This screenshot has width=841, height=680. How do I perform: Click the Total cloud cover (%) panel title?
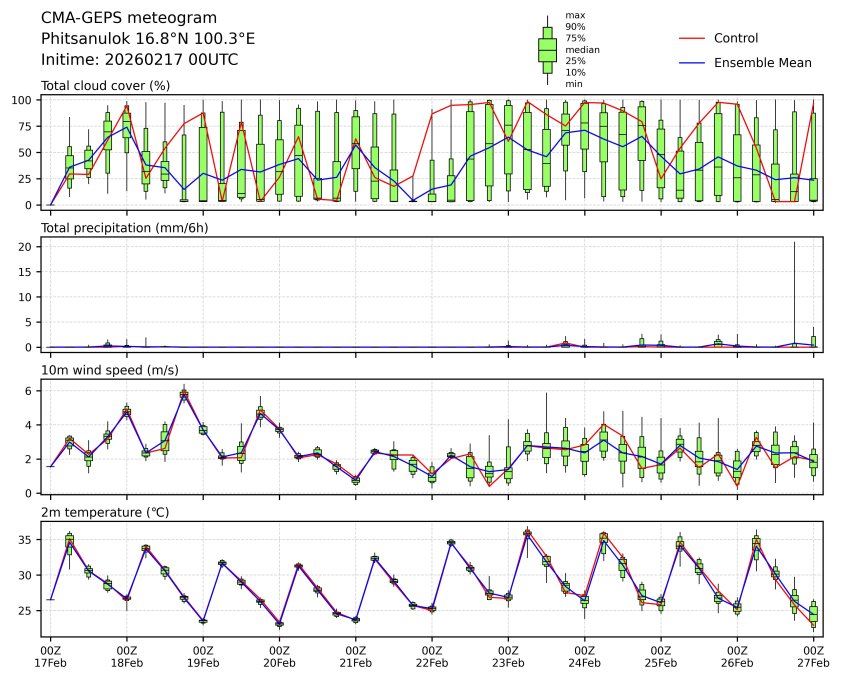[105, 86]
